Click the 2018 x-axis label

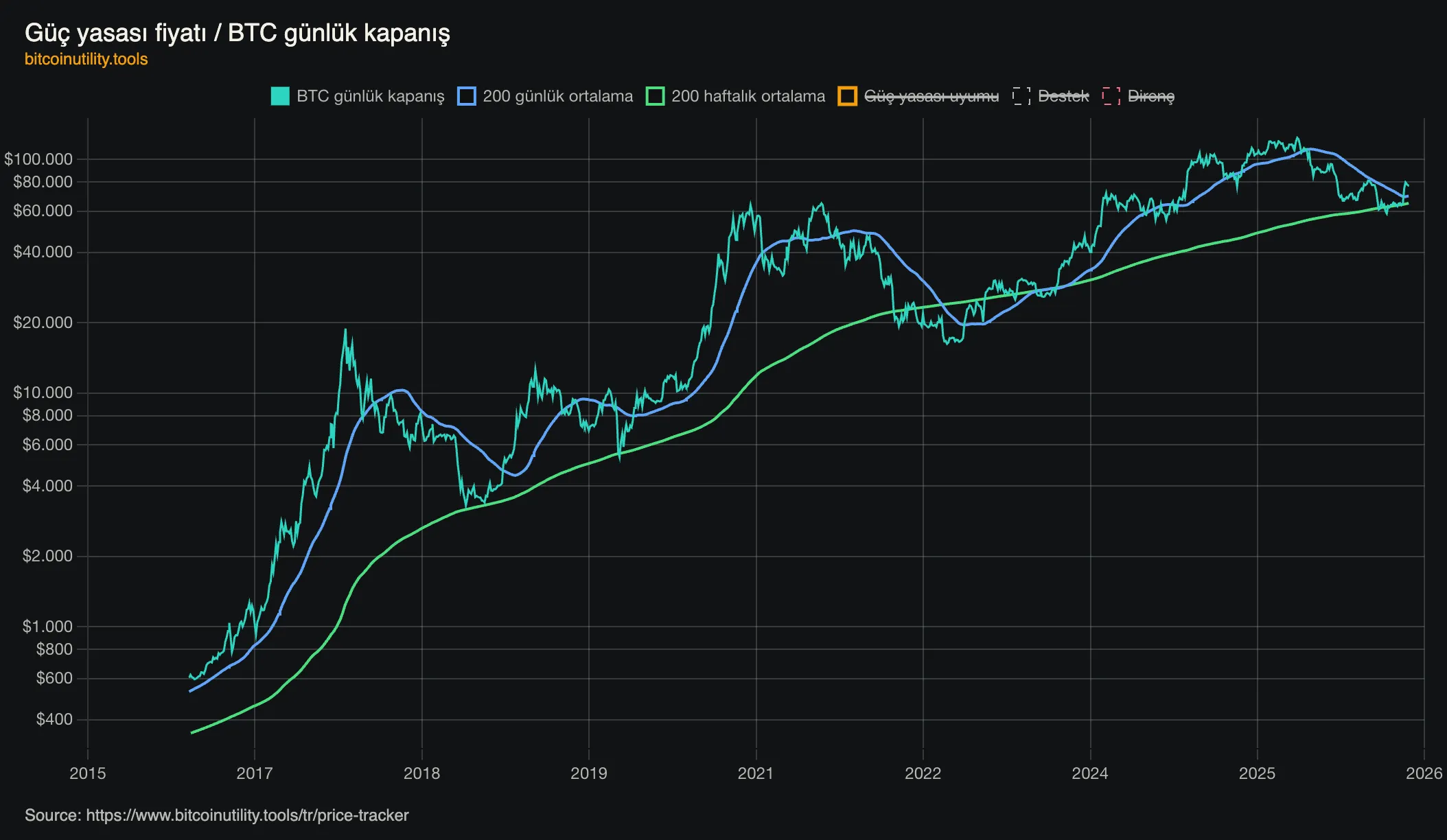click(421, 773)
